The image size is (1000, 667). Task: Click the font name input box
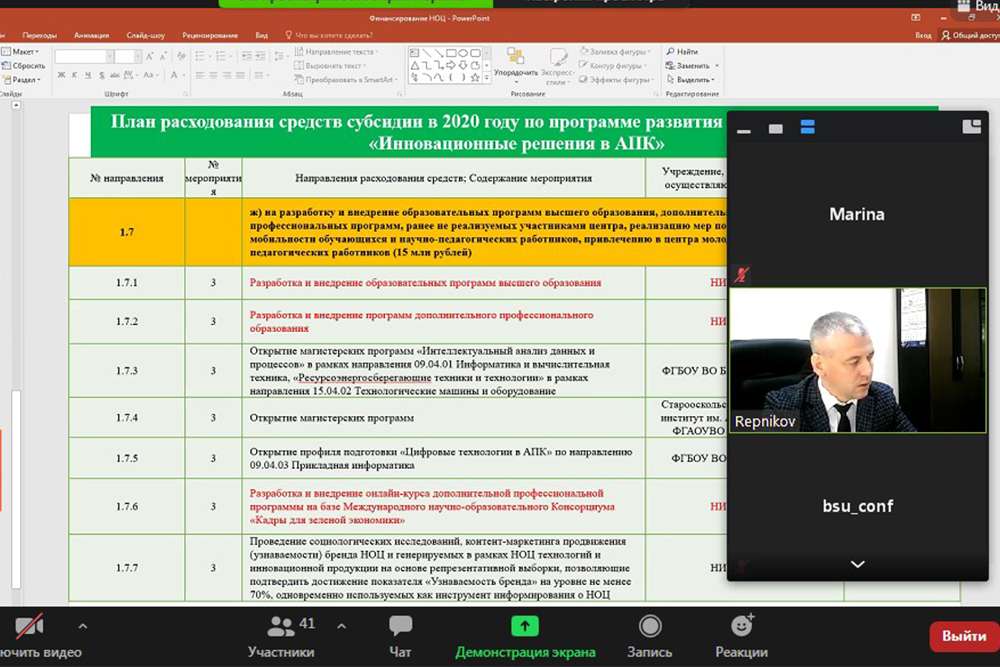click(x=81, y=57)
